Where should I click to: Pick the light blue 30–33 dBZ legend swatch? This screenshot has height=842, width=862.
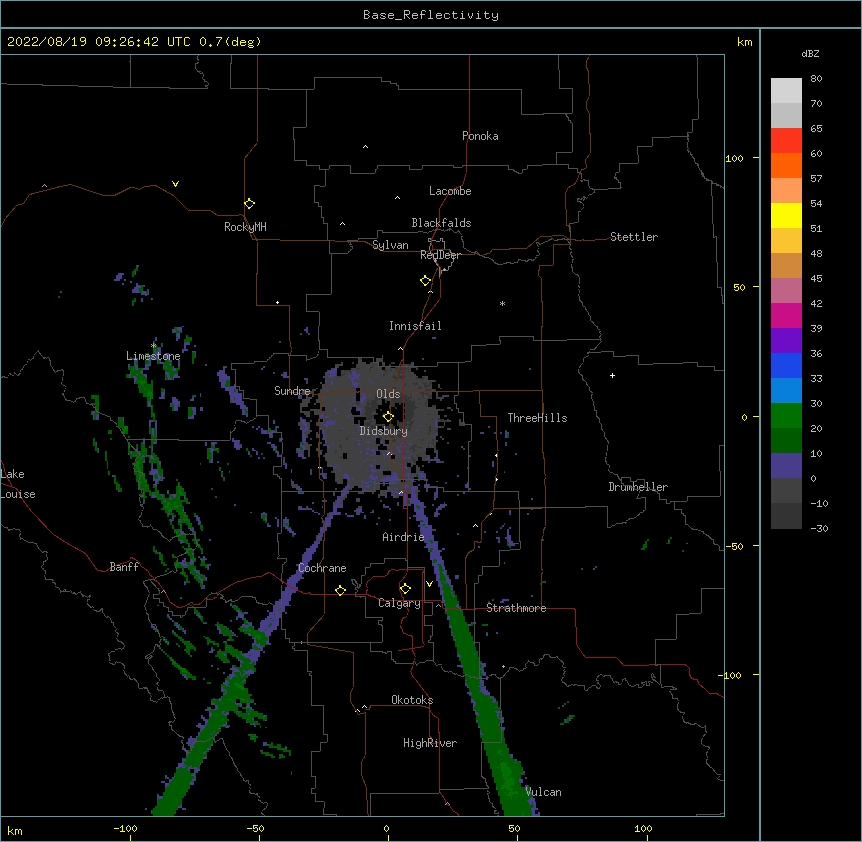pyautogui.click(x=786, y=391)
